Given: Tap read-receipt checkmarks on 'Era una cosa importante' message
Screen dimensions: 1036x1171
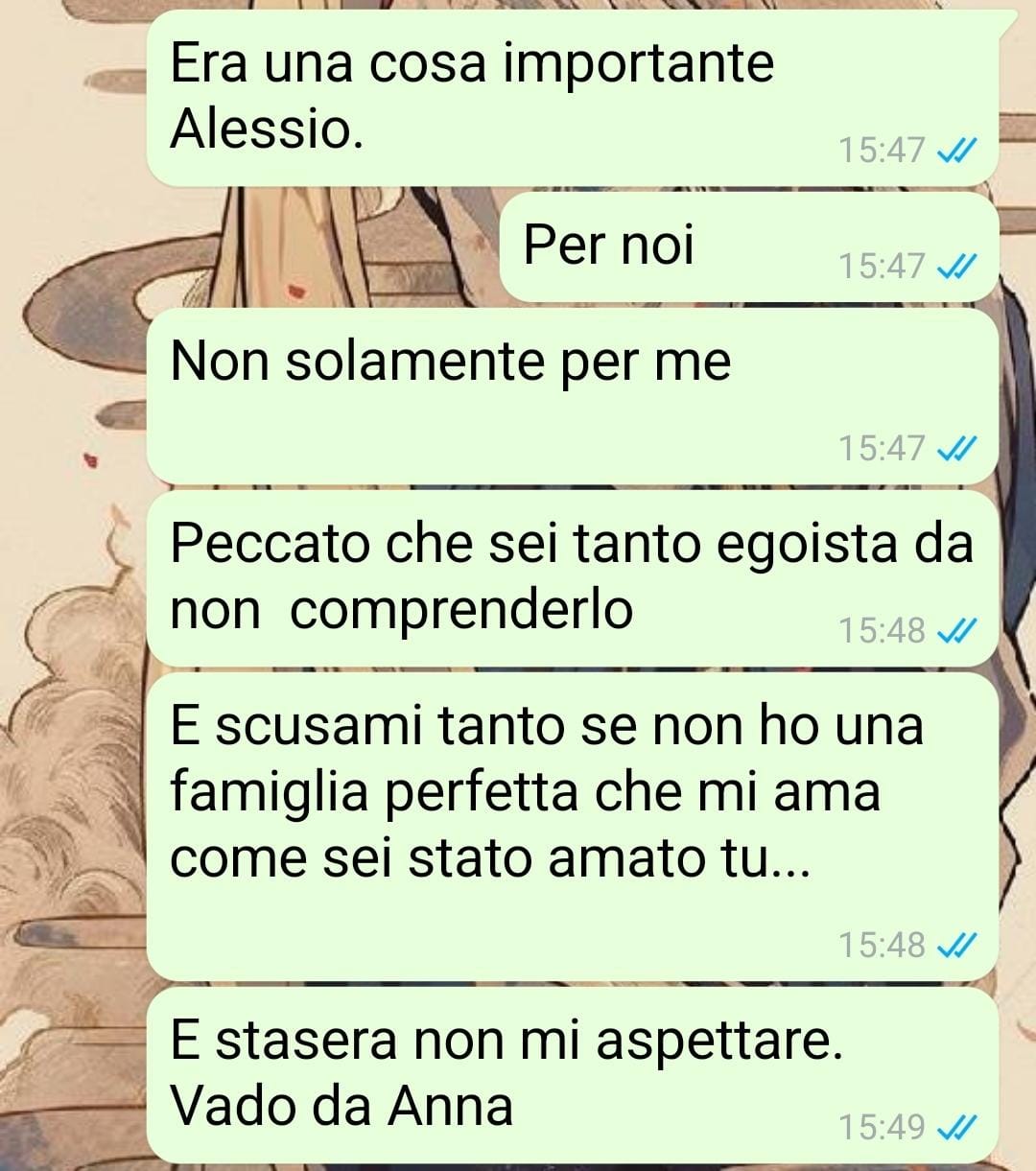Looking at the screenshot, I should [x=955, y=151].
